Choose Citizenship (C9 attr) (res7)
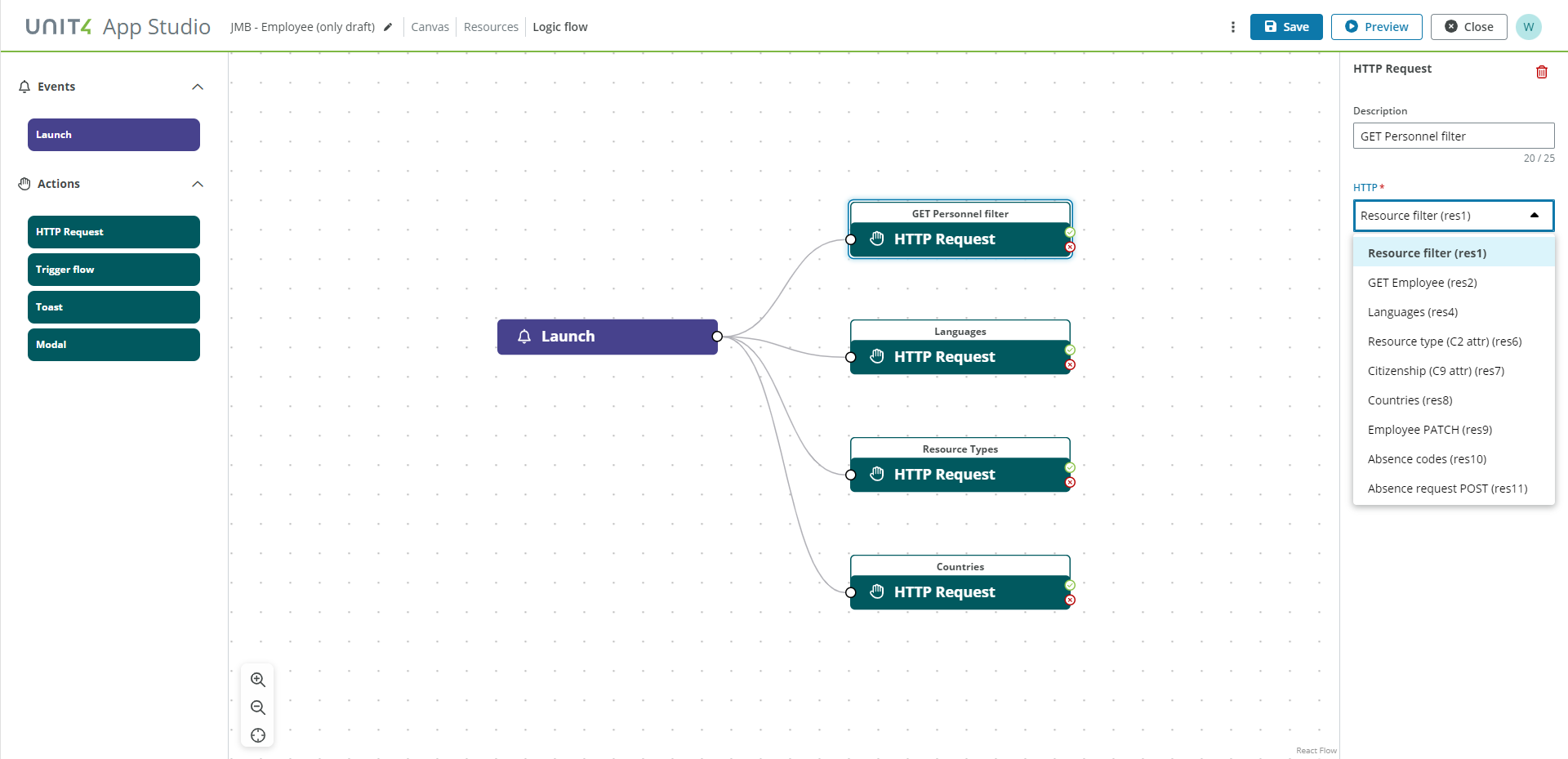Viewport: 1568px width, 759px height. pyautogui.click(x=1454, y=371)
